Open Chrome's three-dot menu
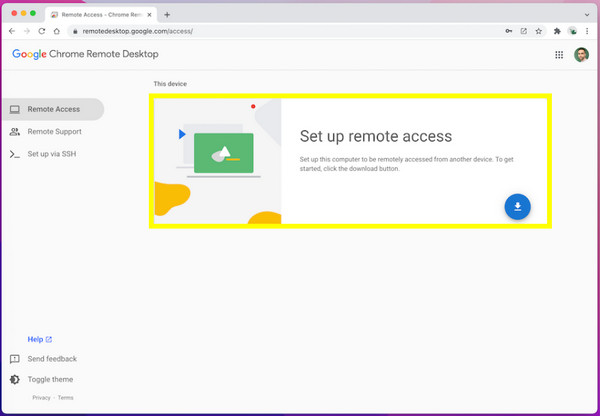The image size is (600, 416). 587,31
